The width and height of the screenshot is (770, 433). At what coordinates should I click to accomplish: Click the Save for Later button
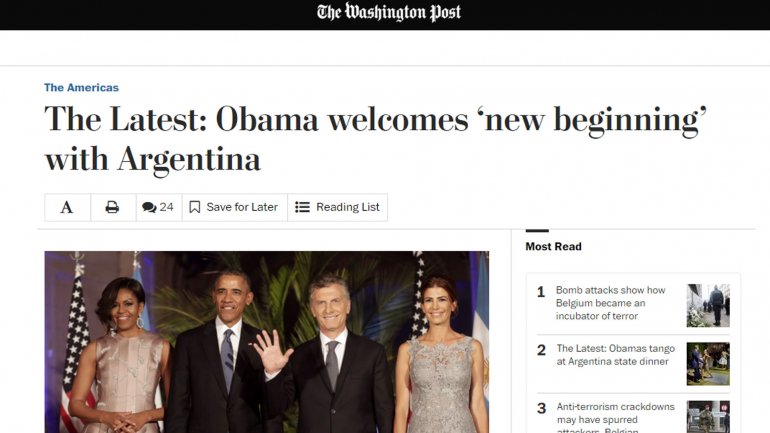tap(234, 207)
